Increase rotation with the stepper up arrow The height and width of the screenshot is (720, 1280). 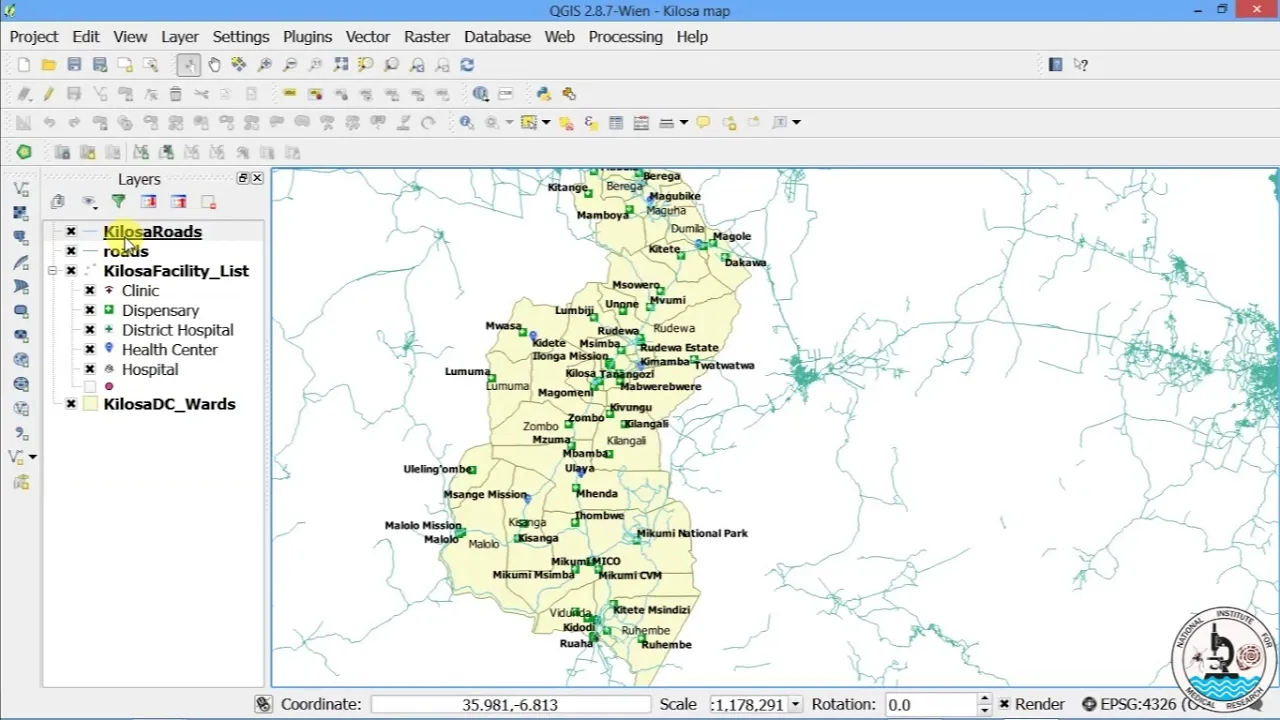click(985, 699)
